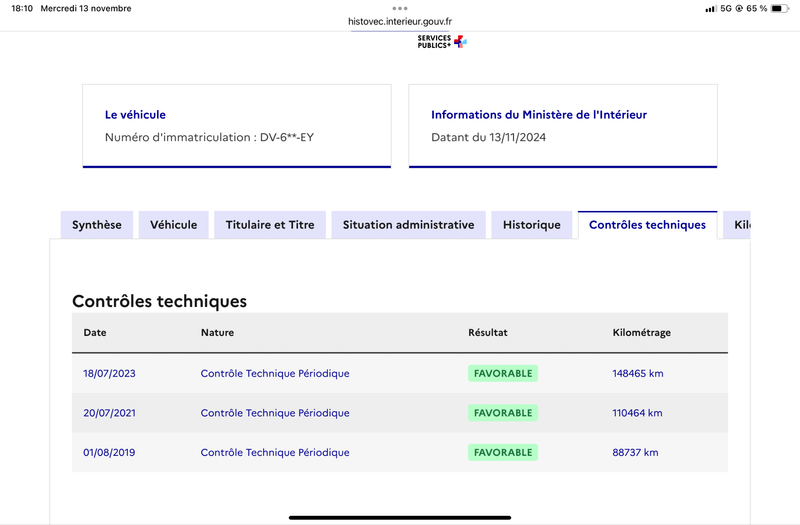Tap the 18:10 clock in status bar
Viewport: 800px width, 525px height.
tap(22, 9)
